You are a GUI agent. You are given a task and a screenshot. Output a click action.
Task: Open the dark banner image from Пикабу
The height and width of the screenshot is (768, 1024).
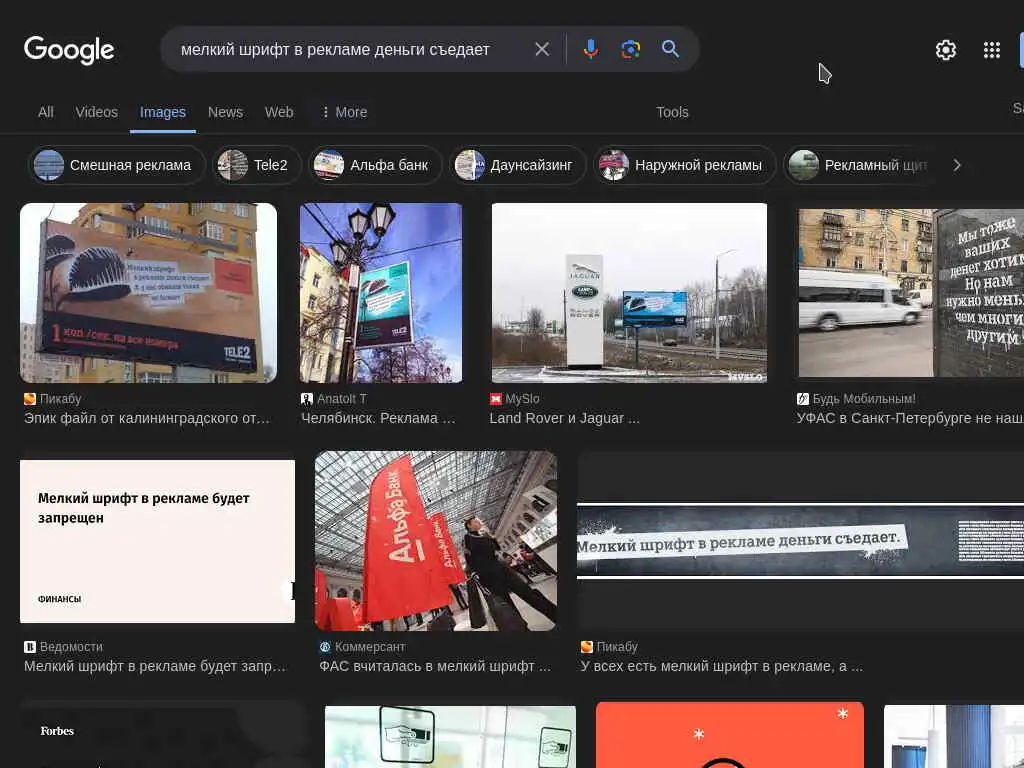(801, 541)
